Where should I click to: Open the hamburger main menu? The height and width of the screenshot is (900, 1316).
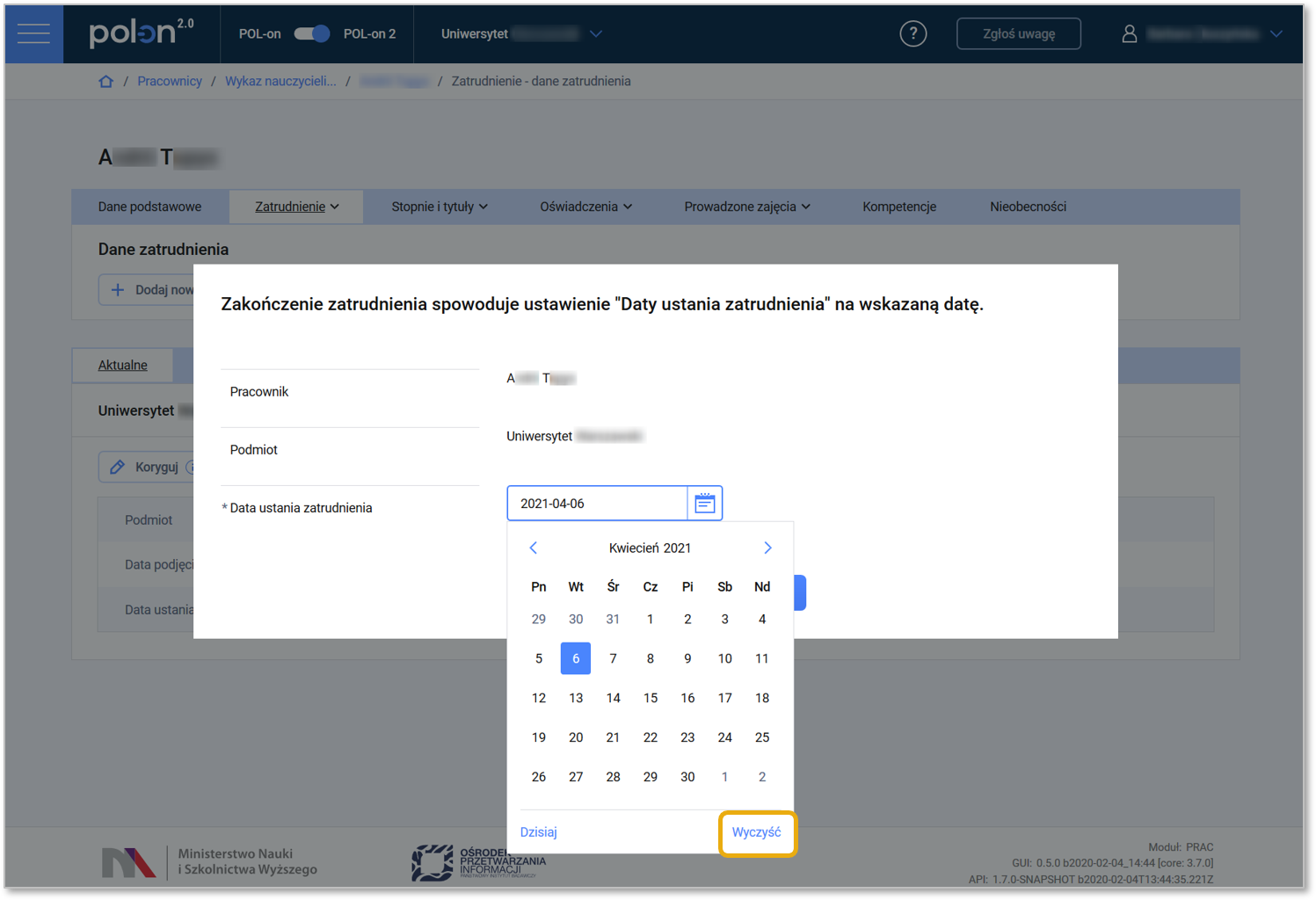[33, 34]
